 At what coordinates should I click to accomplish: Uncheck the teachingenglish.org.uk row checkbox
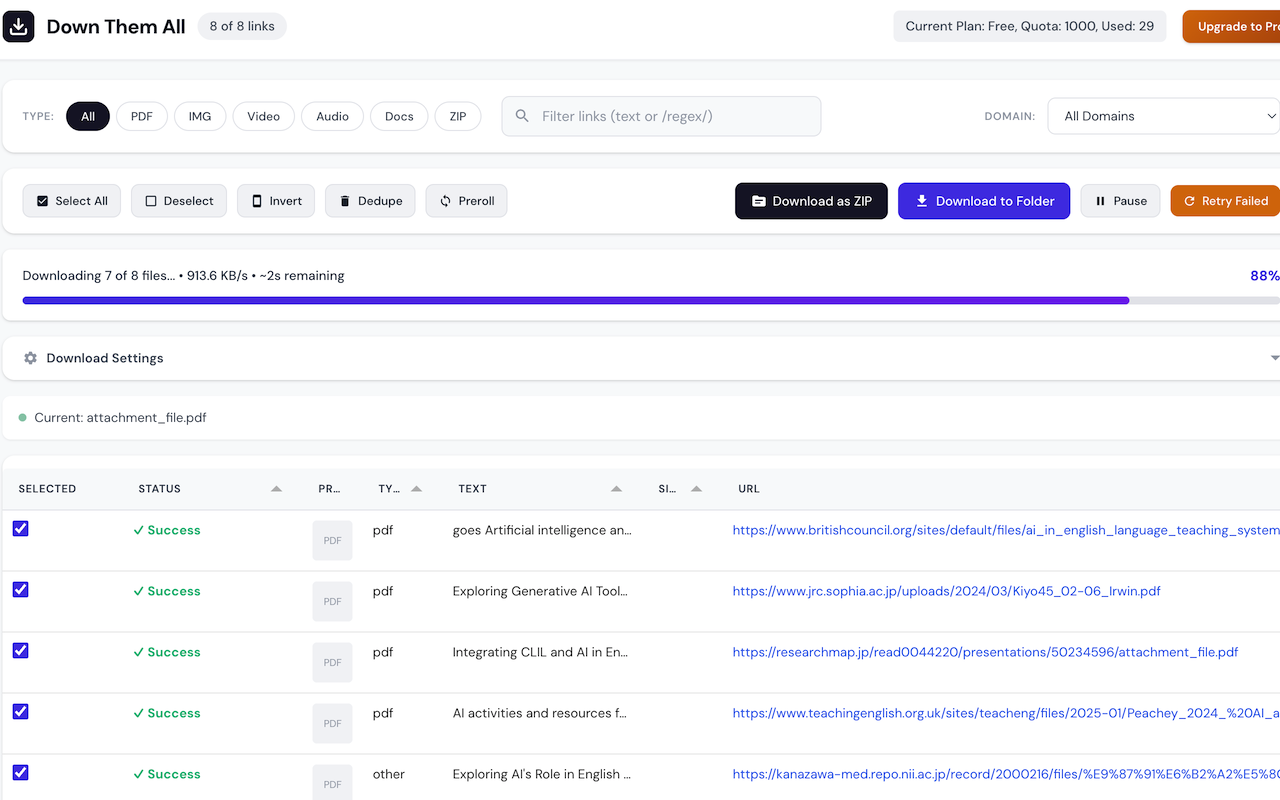tap(20, 711)
